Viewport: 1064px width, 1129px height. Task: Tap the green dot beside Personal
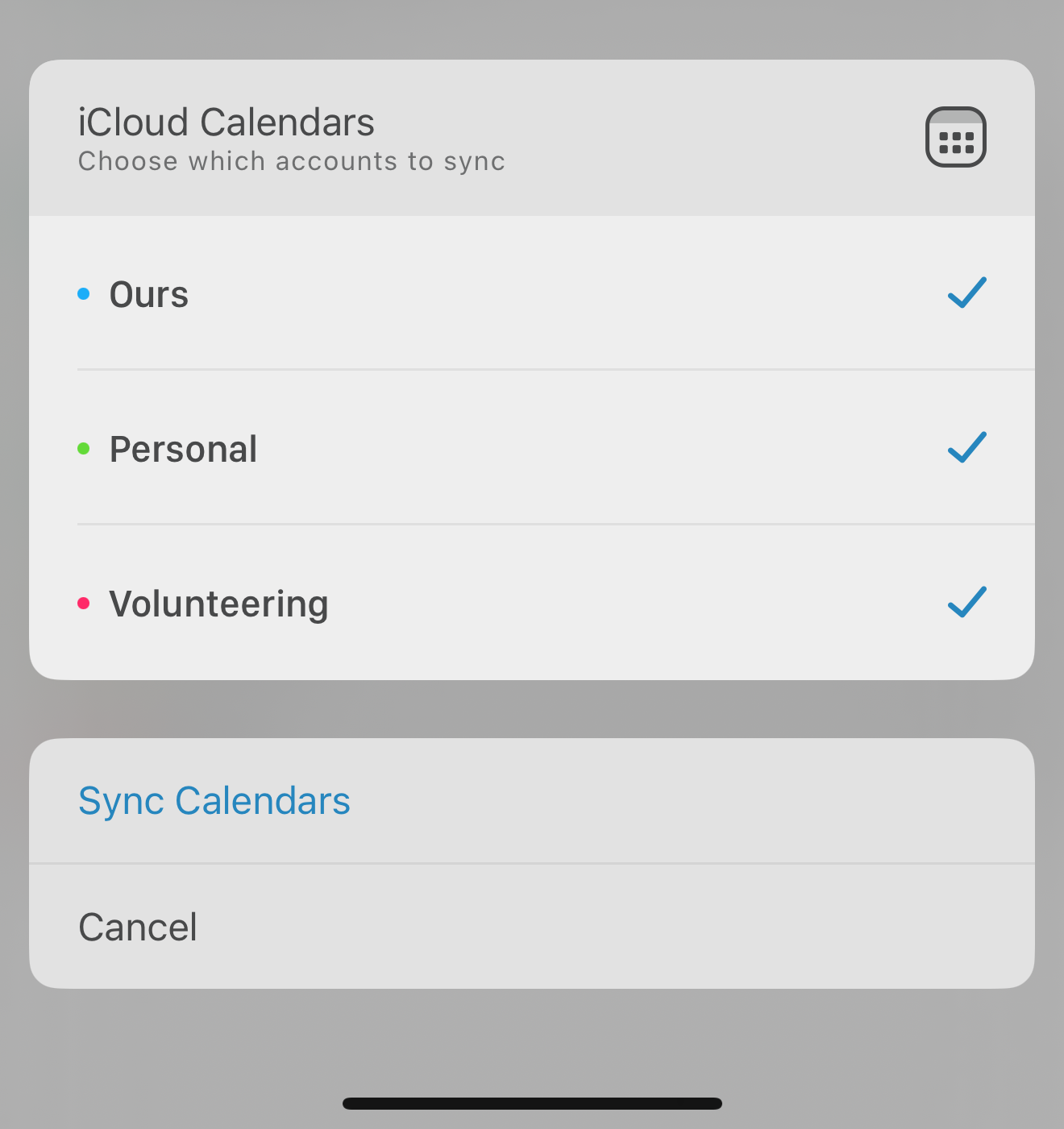tap(83, 449)
